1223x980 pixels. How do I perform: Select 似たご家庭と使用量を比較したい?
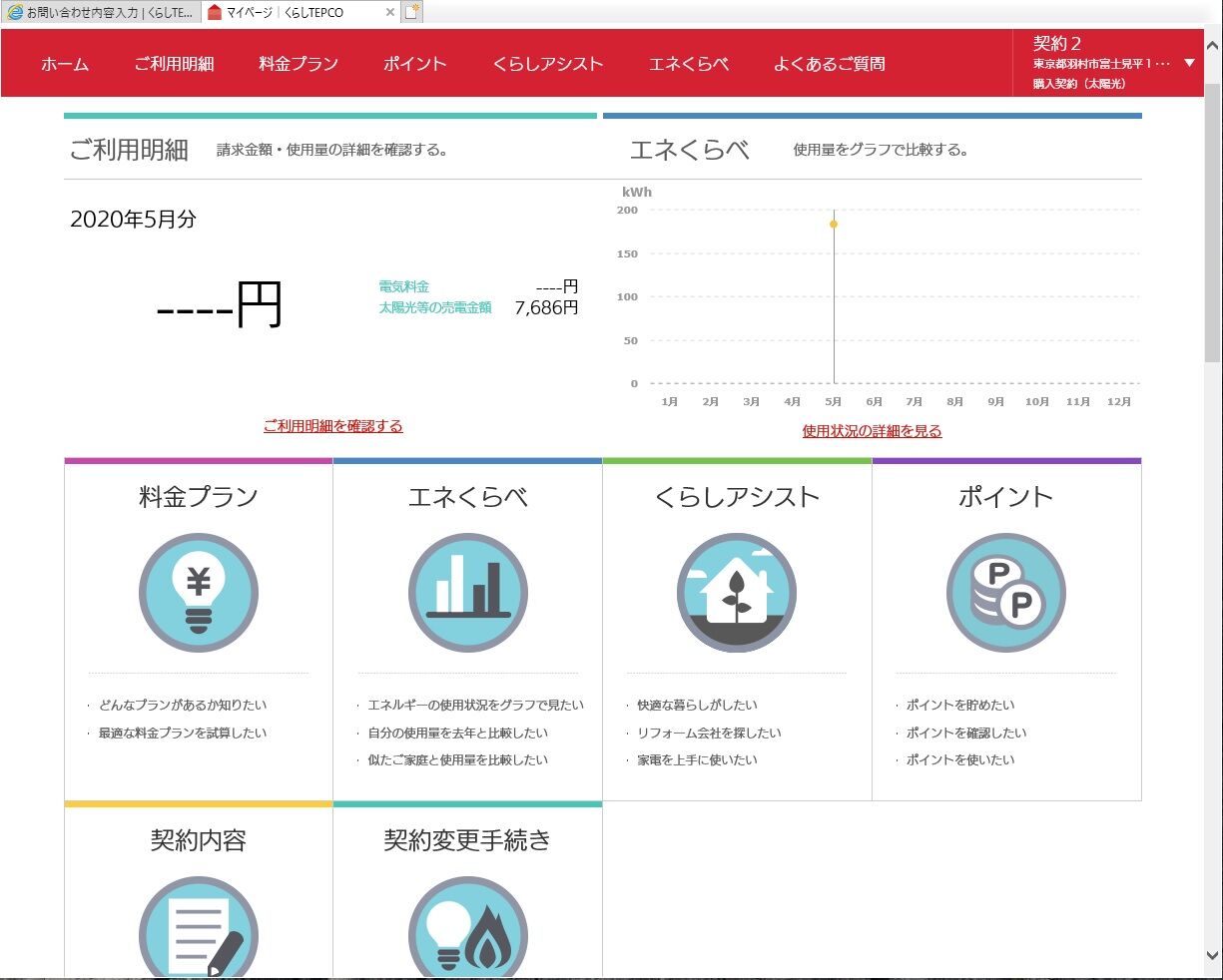click(x=458, y=759)
